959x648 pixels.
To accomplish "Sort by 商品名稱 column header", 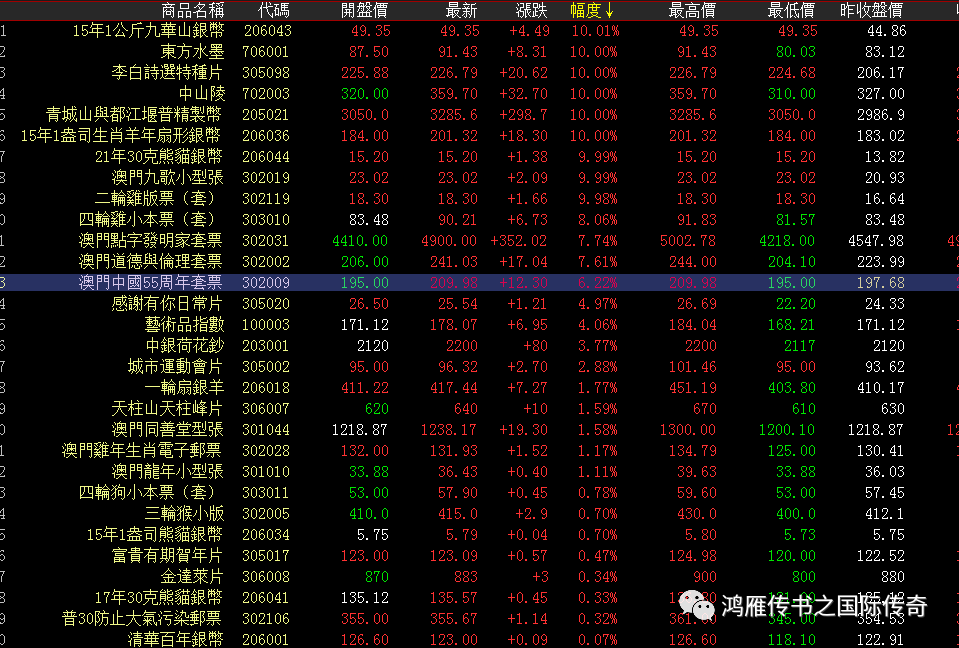I will [x=193, y=10].
